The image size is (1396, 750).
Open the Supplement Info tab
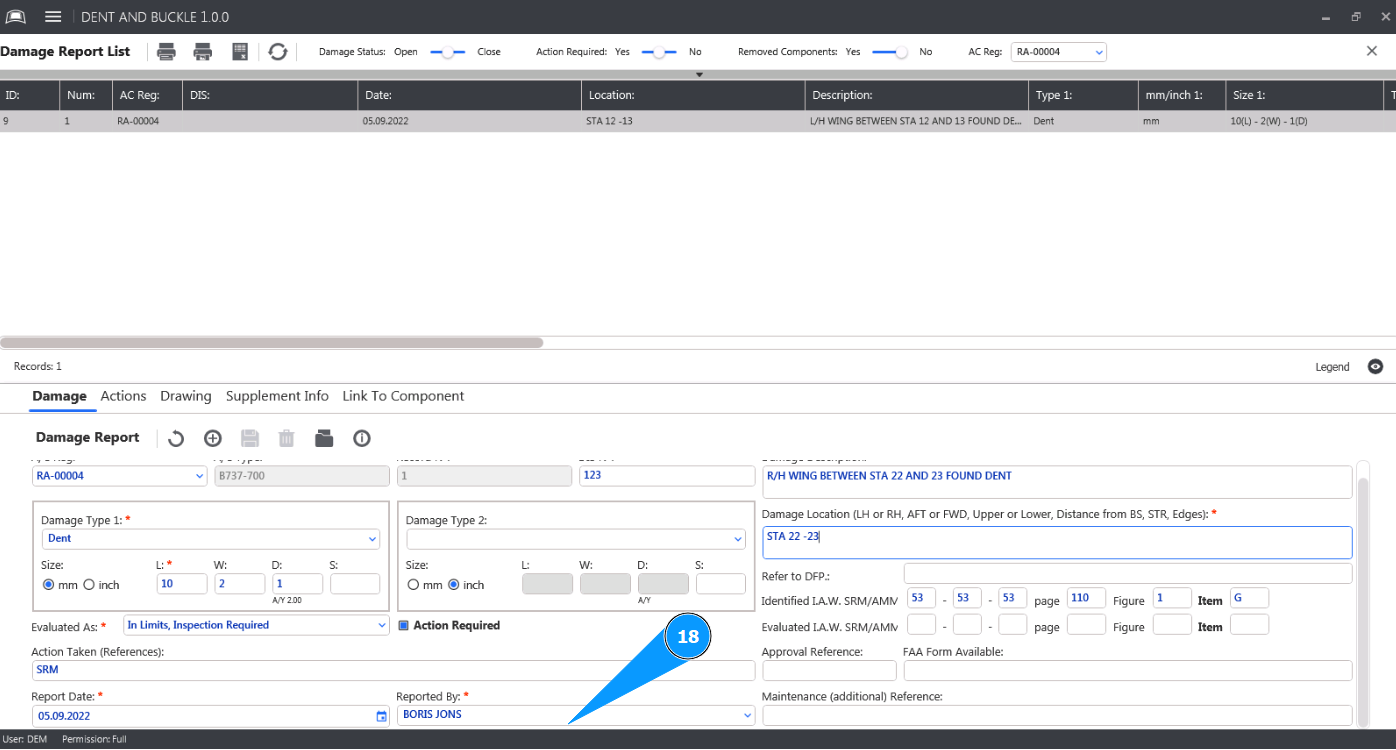tap(277, 396)
